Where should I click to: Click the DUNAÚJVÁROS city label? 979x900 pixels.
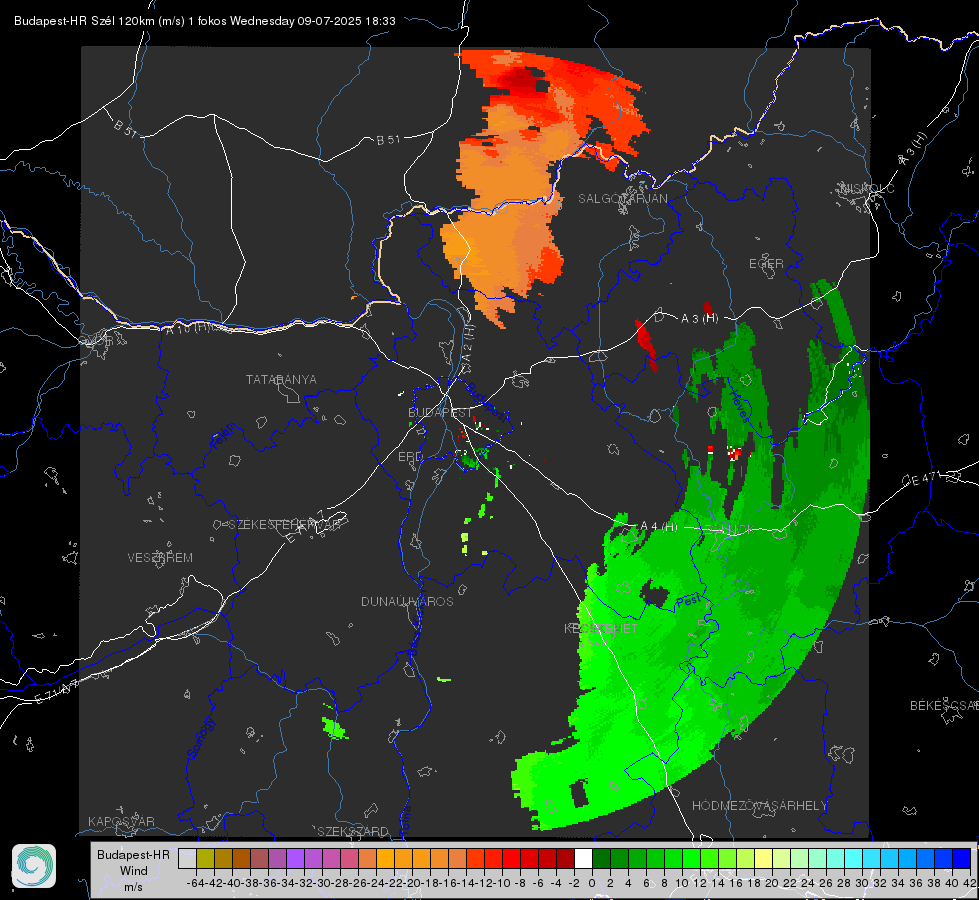[407, 601]
